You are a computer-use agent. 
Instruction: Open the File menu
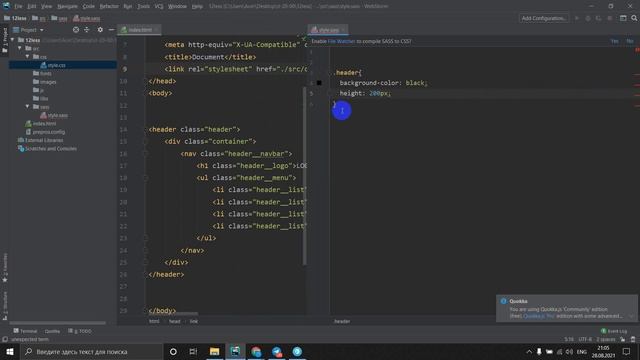pyautogui.click(x=18, y=6)
